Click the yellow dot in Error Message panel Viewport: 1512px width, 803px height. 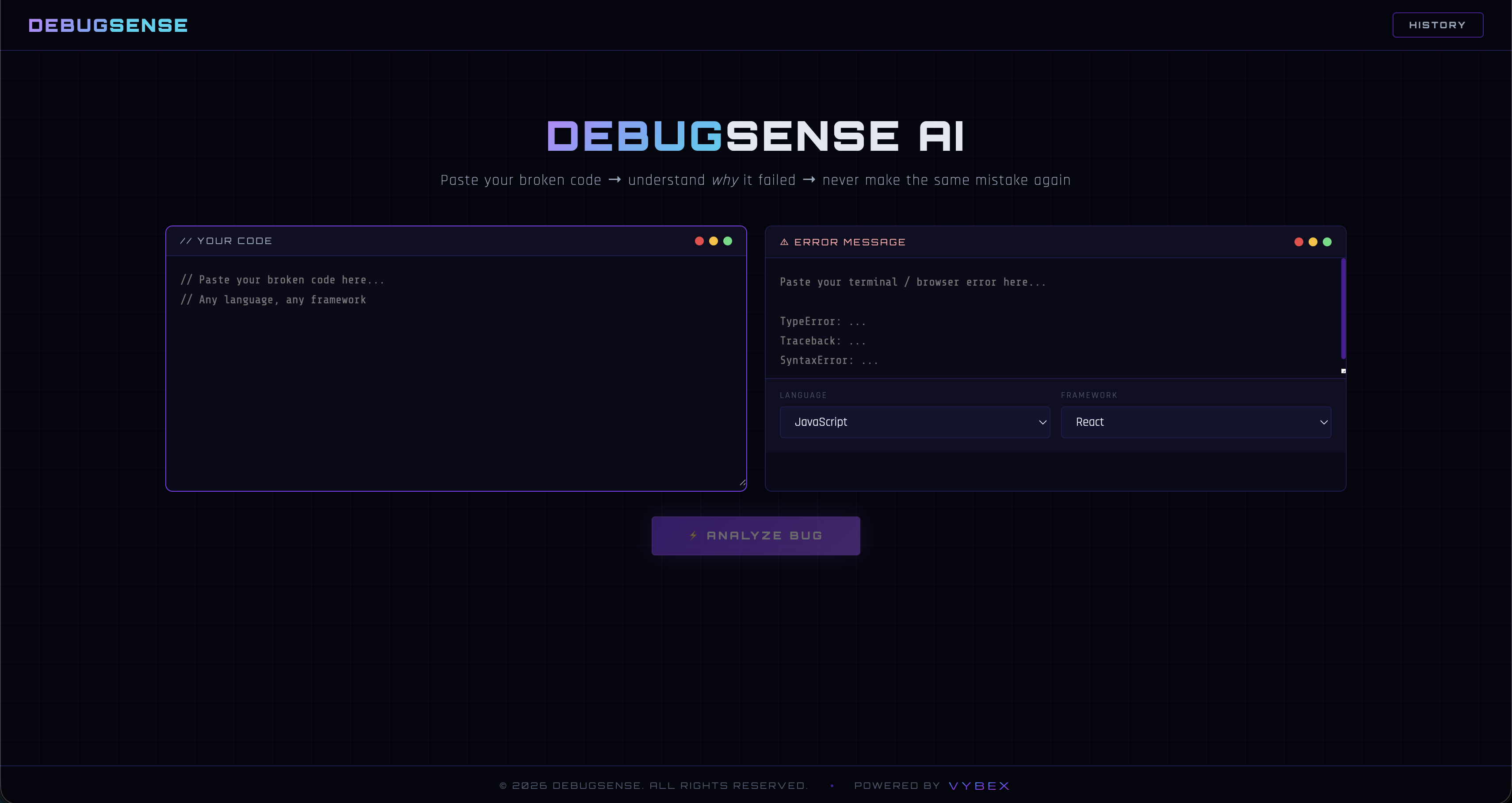click(x=1313, y=242)
